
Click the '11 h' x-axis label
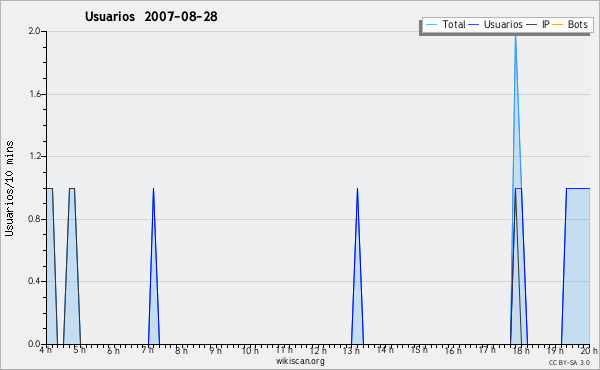(284, 350)
